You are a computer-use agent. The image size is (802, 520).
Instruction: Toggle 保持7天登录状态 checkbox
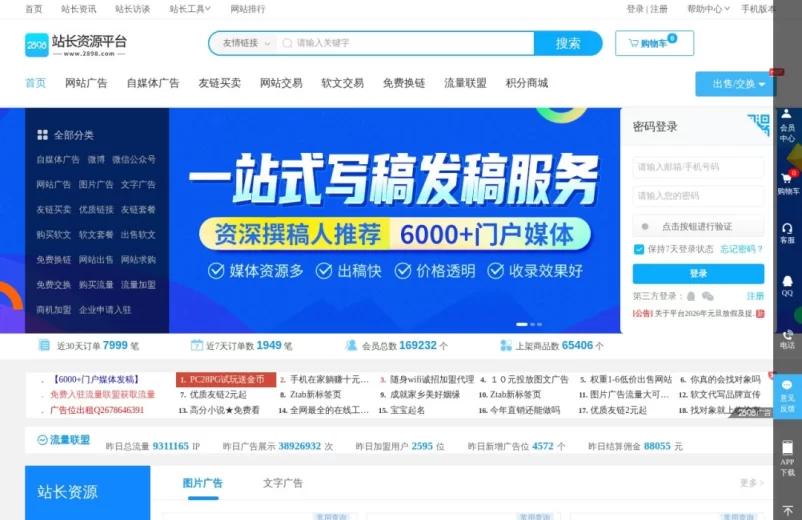(x=639, y=249)
